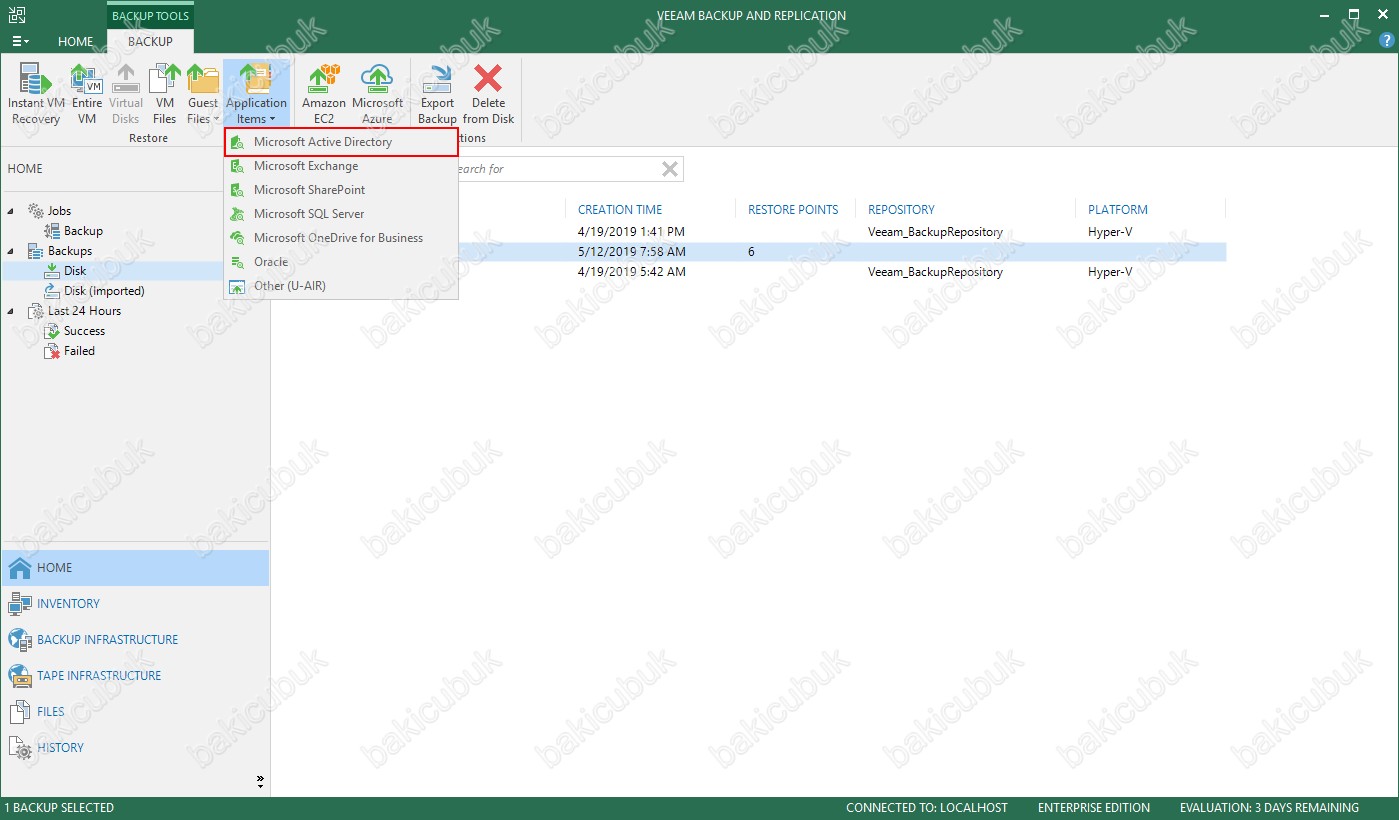Select Microsoft OneDrive for Business
This screenshot has width=1399, height=820.
(341, 238)
